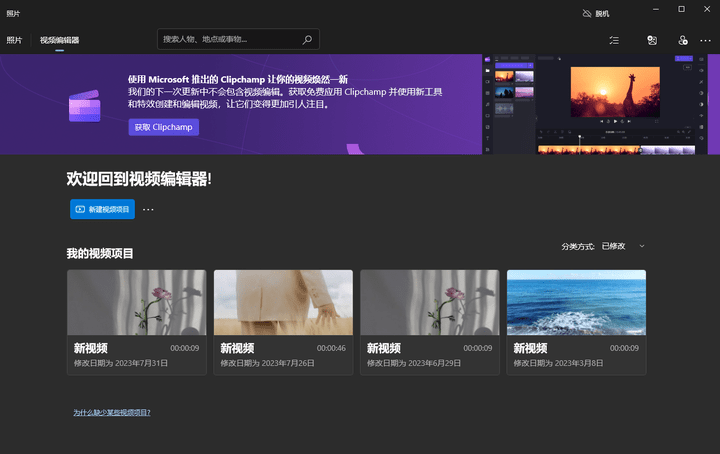Open the top-right more options ellipsis
Screen dimensions: 720x454
click(x=705, y=40)
